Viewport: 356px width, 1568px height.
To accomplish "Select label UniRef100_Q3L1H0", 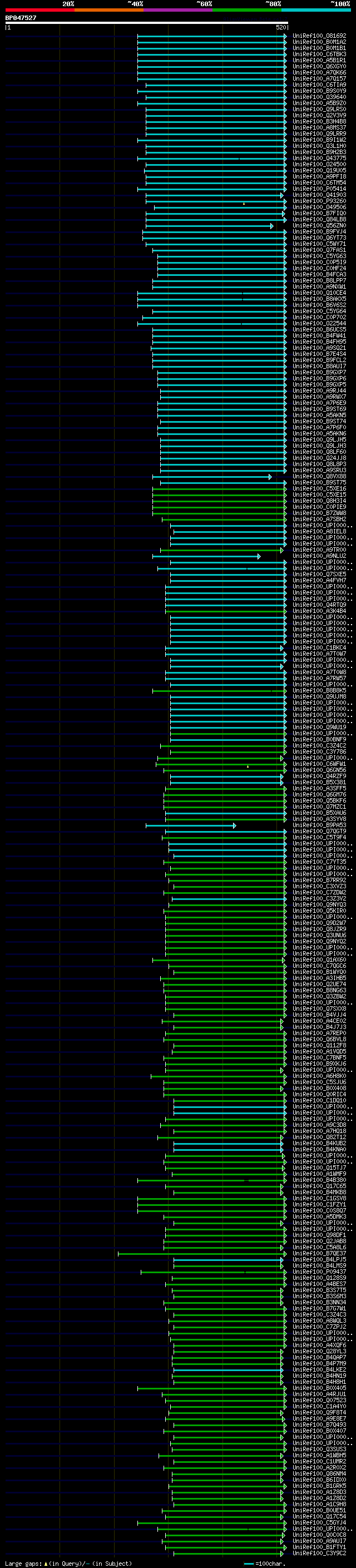I will tap(319, 146).
